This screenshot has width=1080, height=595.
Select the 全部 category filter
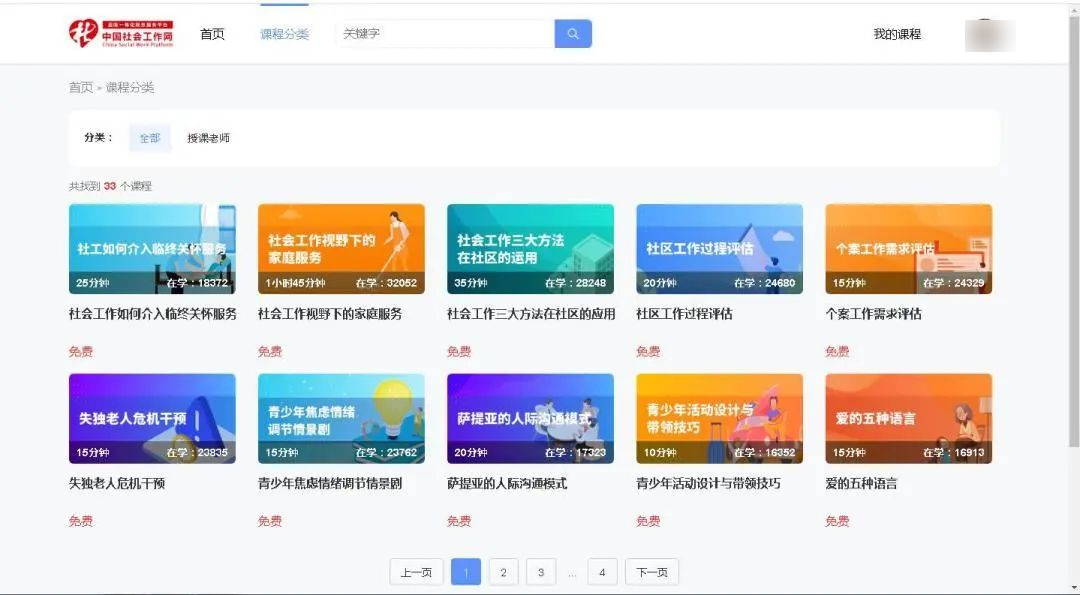[x=150, y=138]
